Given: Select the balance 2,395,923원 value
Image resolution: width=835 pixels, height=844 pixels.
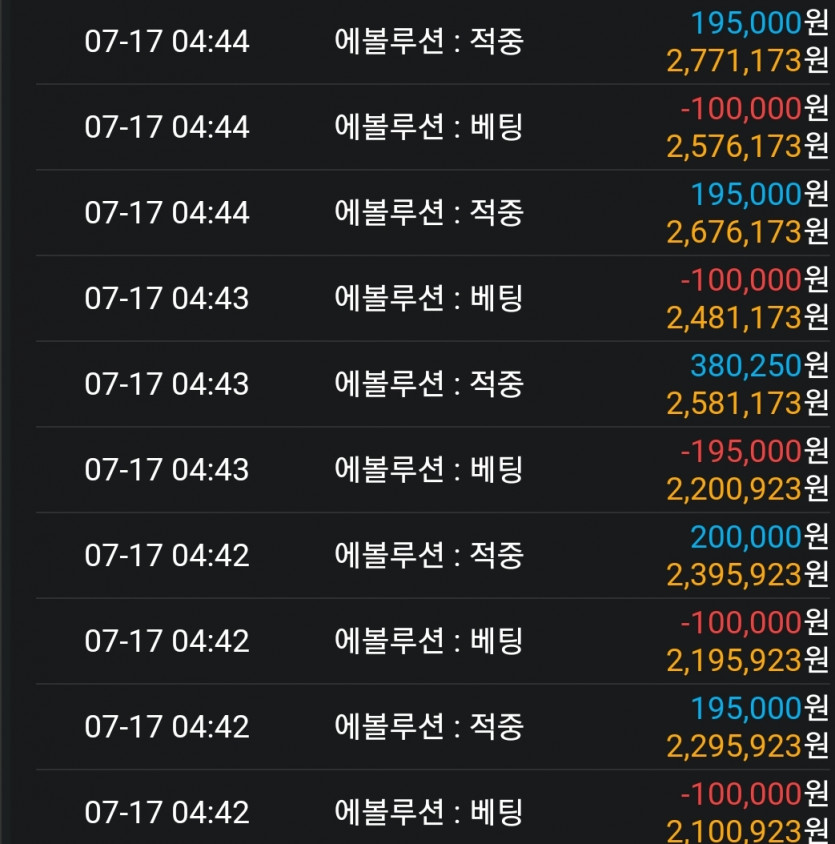Looking at the screenshot, I should point(747,575).
